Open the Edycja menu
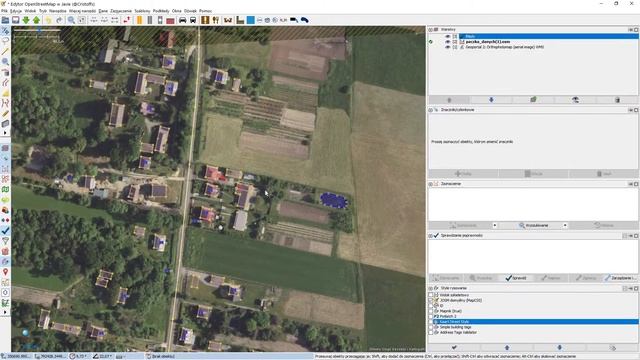 16,11
